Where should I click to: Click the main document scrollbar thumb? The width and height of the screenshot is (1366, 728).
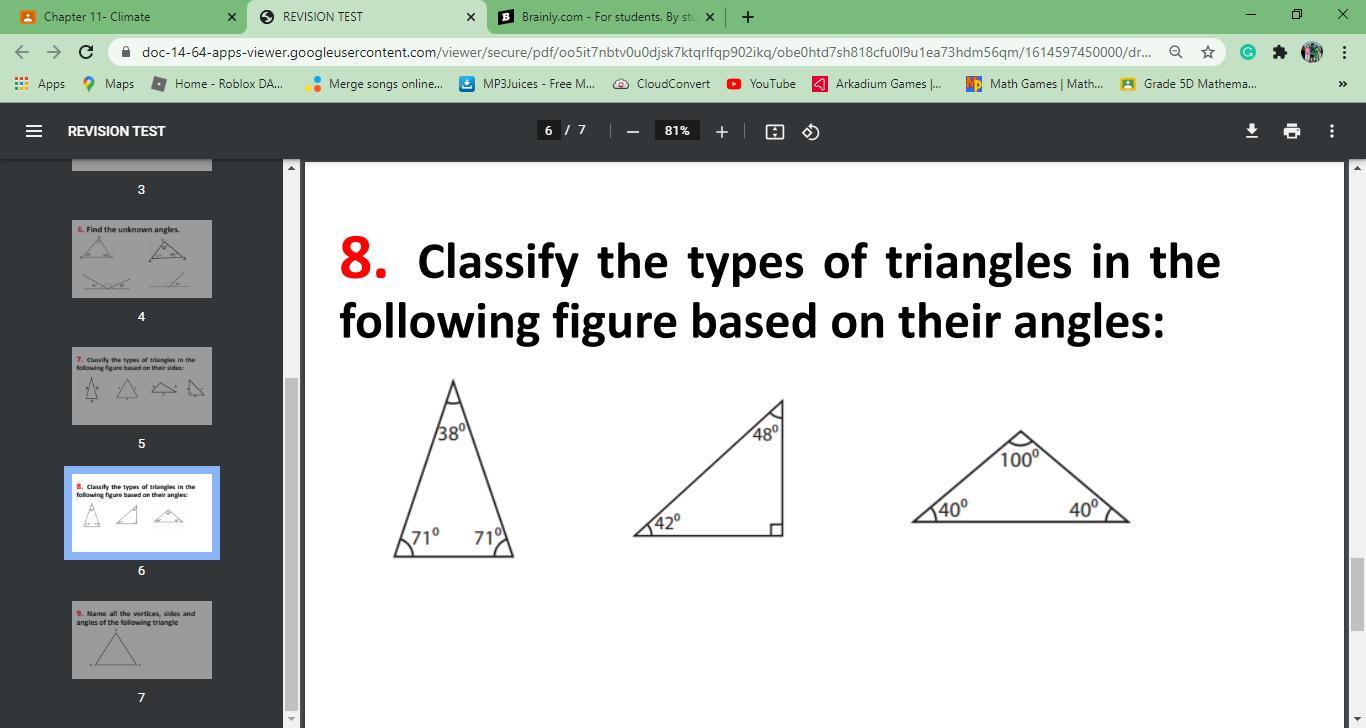coord(1357,594)
